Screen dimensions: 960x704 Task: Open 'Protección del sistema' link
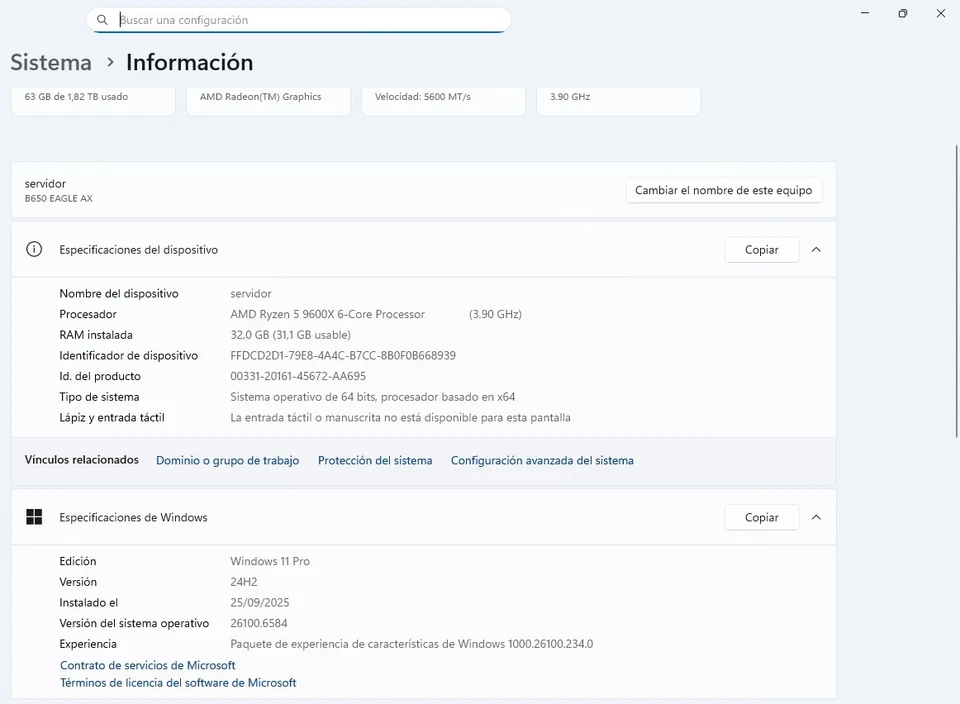click(375, 461)
